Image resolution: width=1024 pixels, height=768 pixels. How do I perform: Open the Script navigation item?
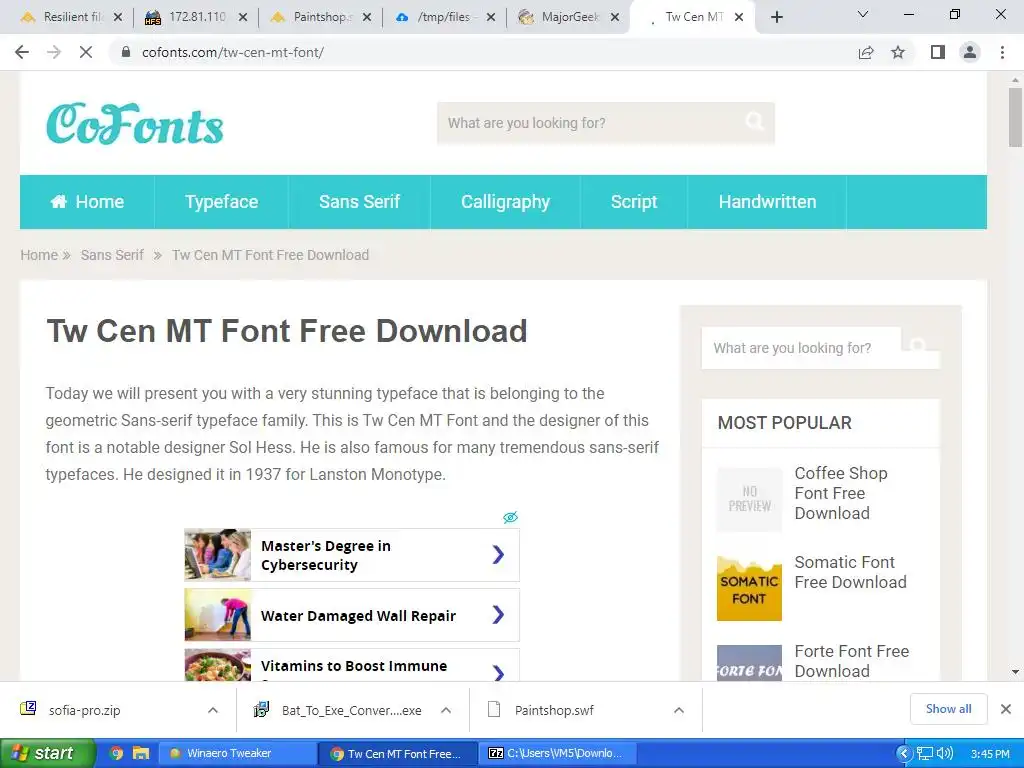click(633, 202)
